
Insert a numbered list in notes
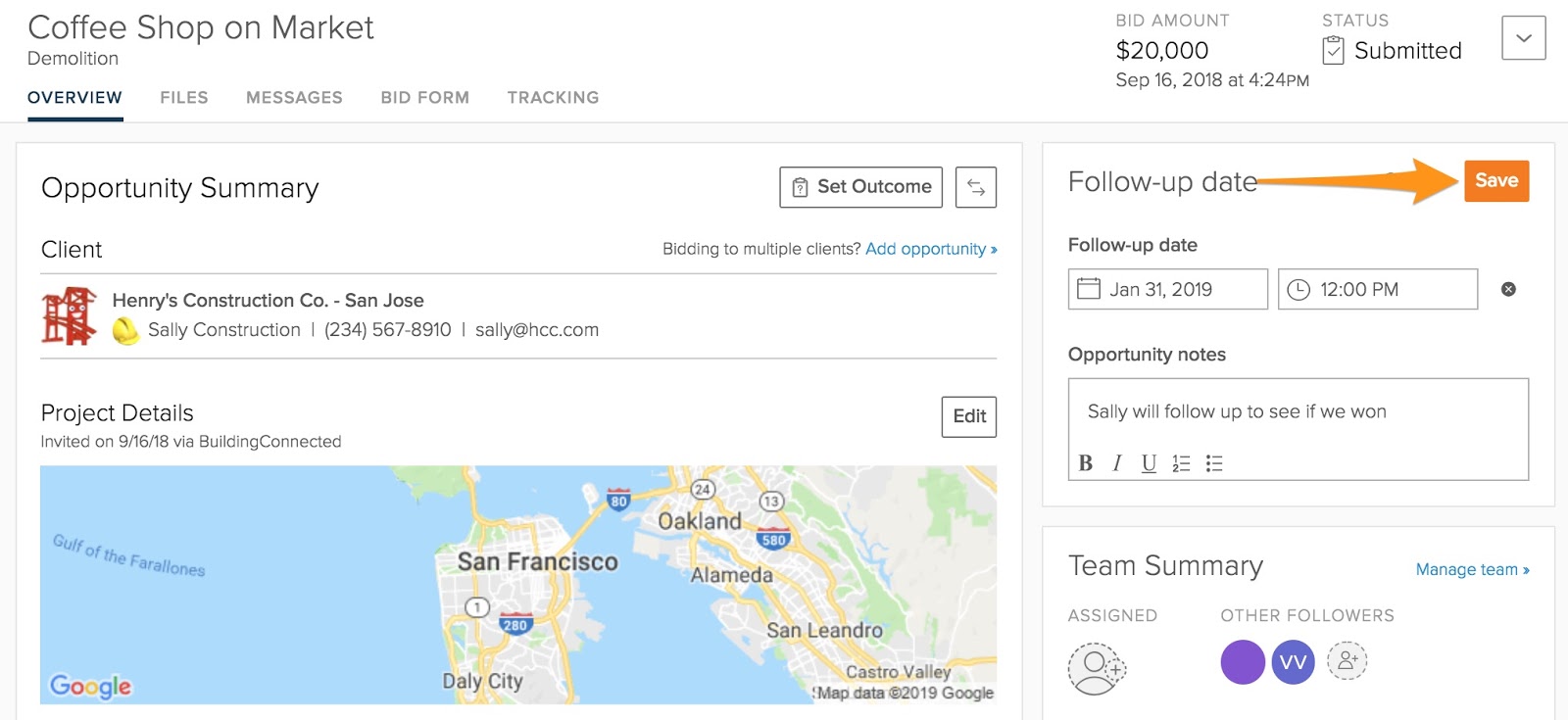1181,463
